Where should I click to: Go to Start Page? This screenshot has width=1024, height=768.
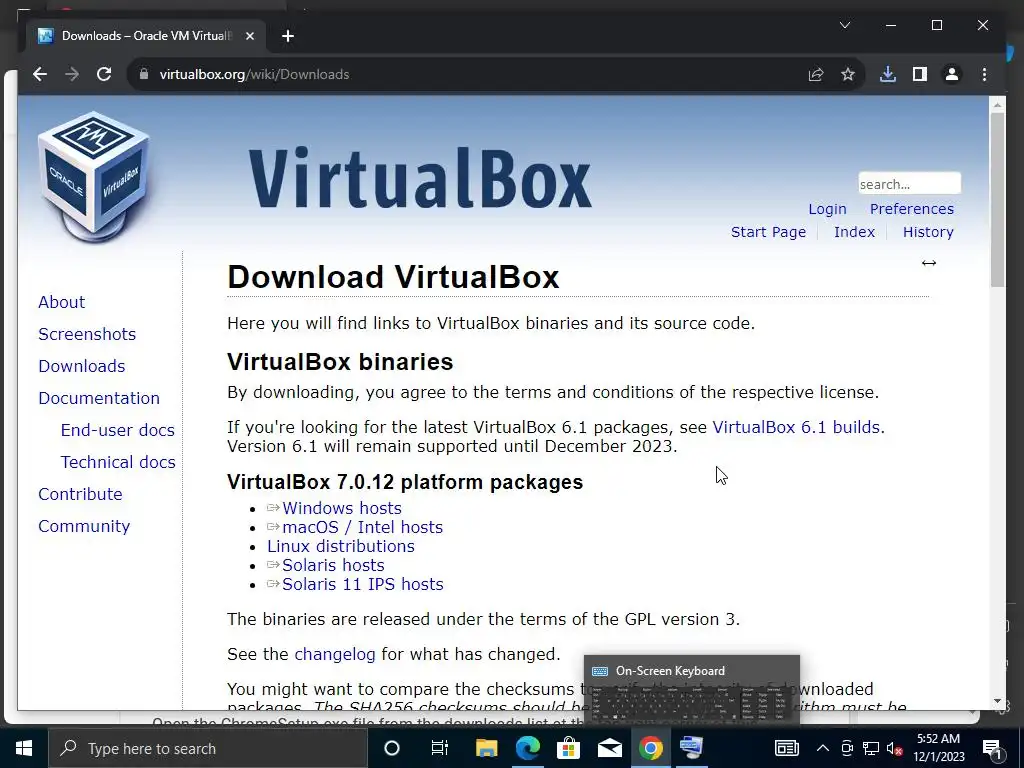point(768,232)
